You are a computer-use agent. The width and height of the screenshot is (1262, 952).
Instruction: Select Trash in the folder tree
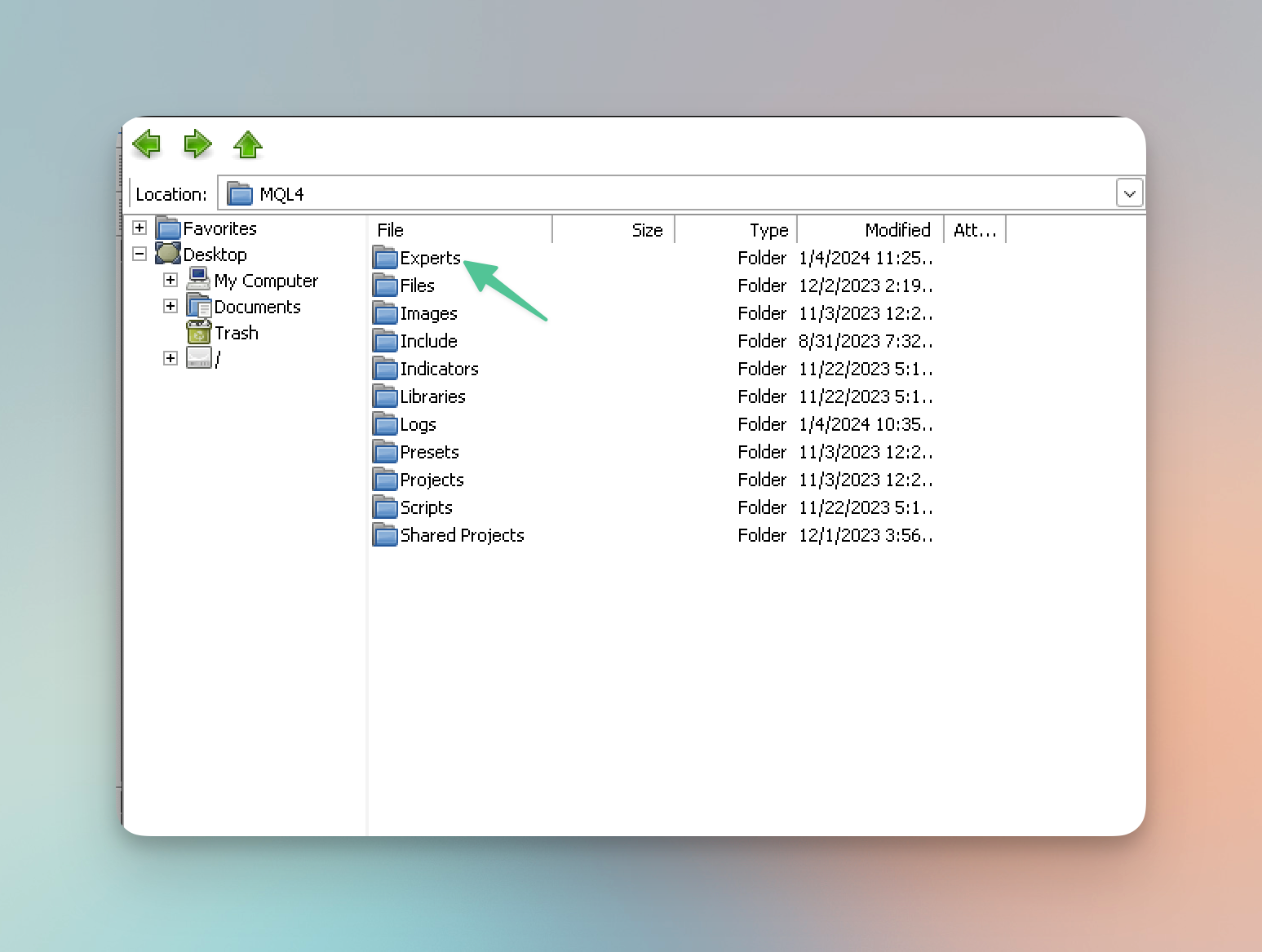(x=236, y=333)
